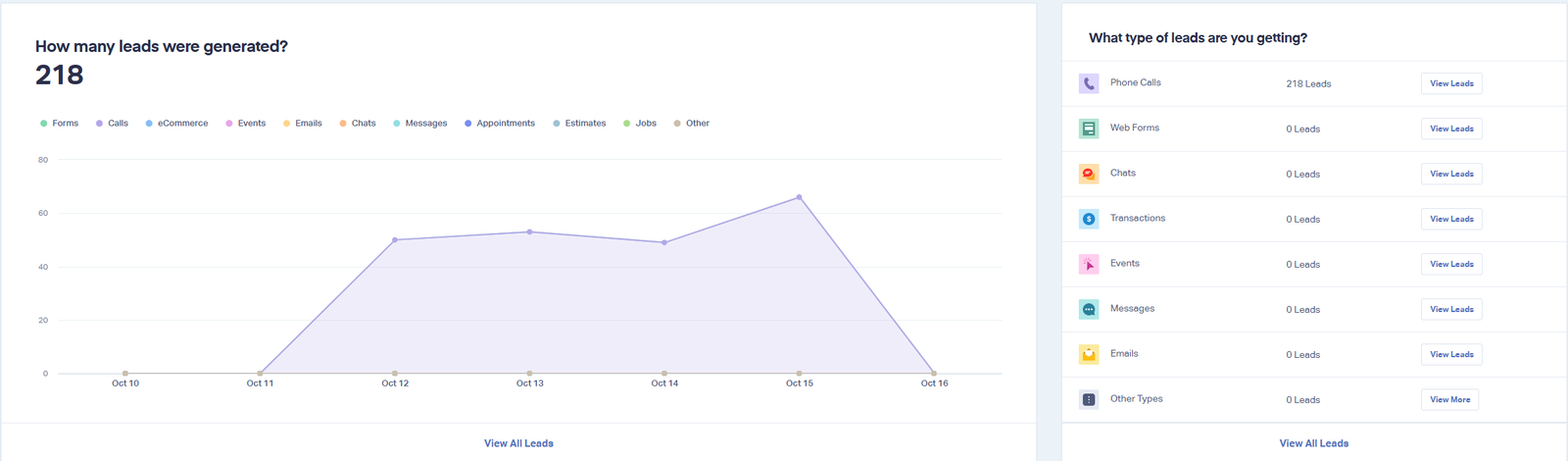View Leads for Emails row
The height and width of the screenshot is (461, 1568).
pyautogui.click(x=1451, y=354)
